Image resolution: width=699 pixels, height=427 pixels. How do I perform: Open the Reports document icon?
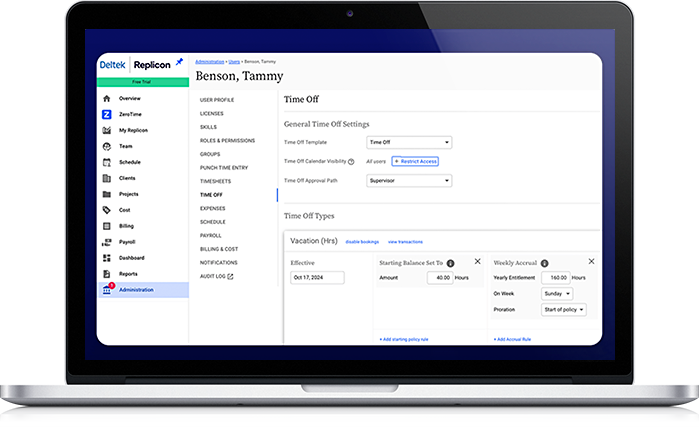(x=107, y=274)
